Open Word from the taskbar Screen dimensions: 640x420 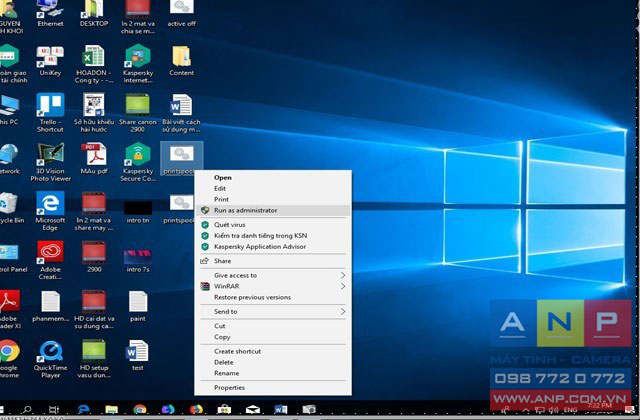coord(280,409)
